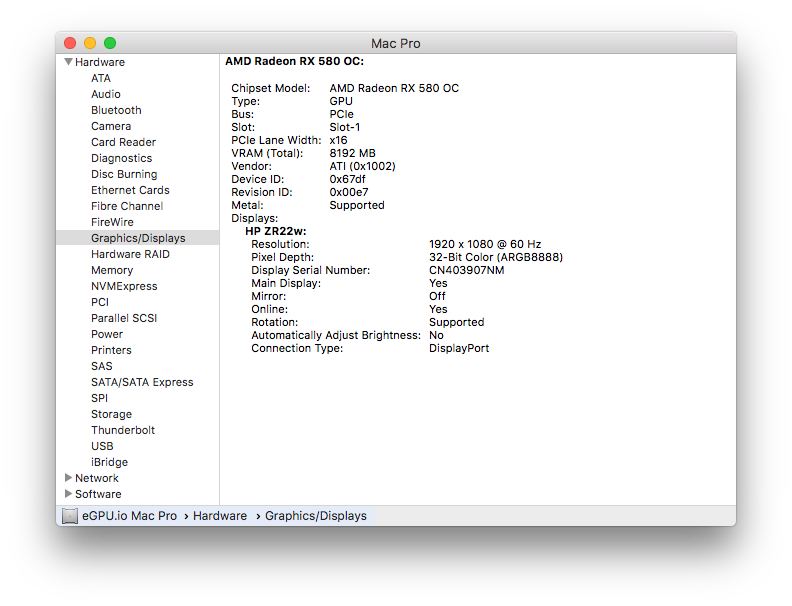The width and height of the screenshot is (792, 606).
Task: Open the PCI entry
Action: (100, 302)
